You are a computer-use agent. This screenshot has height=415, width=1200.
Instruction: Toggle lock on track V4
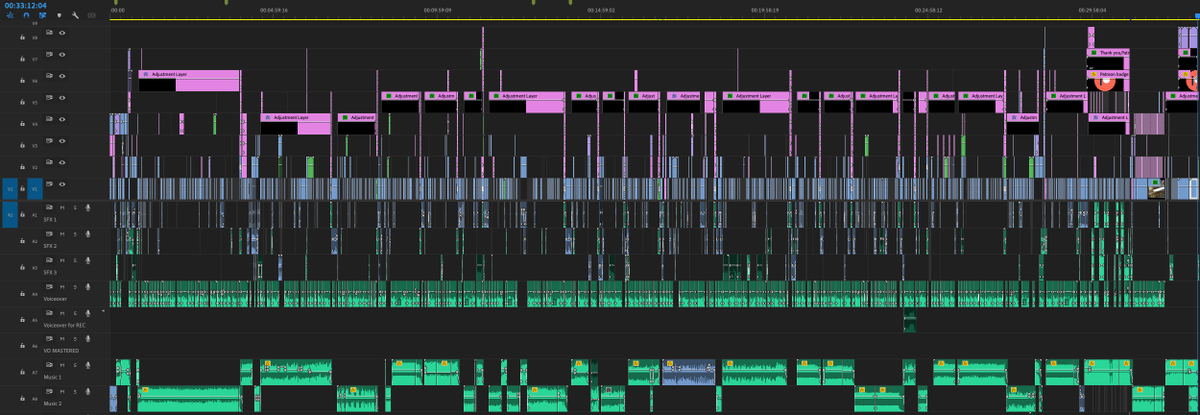click(x=22, y=124)
